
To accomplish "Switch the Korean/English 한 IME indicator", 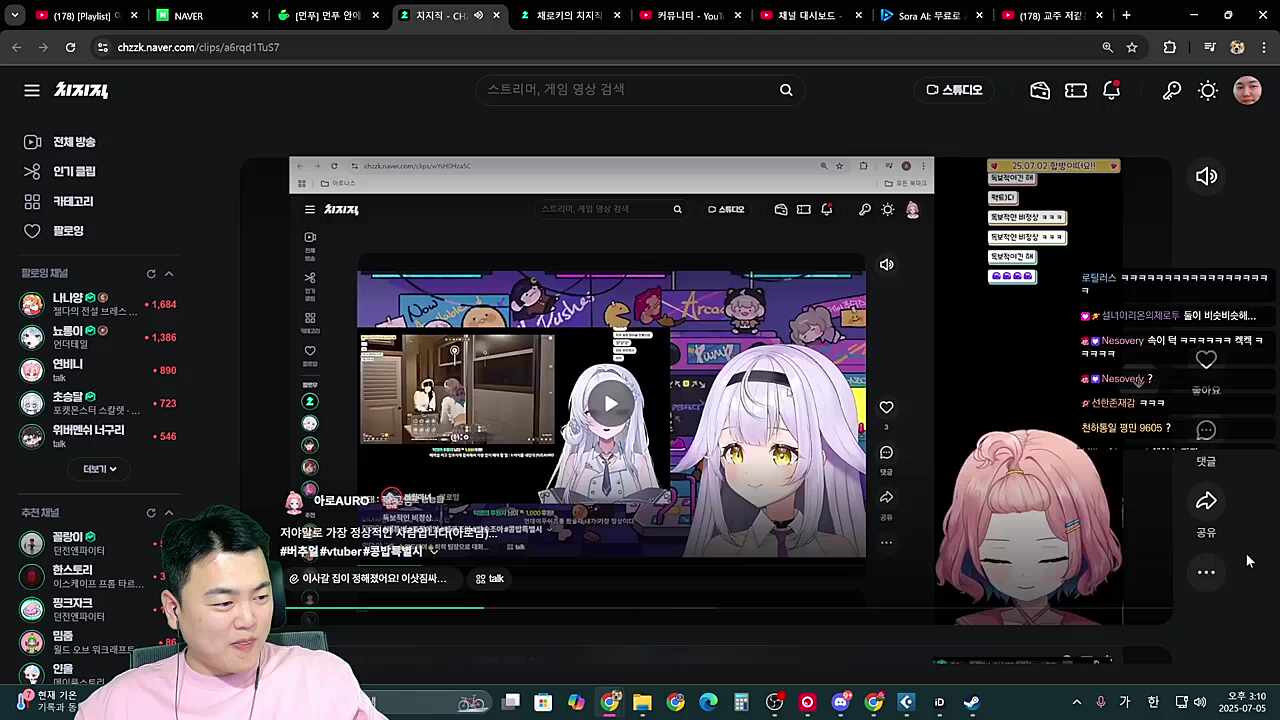I will (1153, 702).
